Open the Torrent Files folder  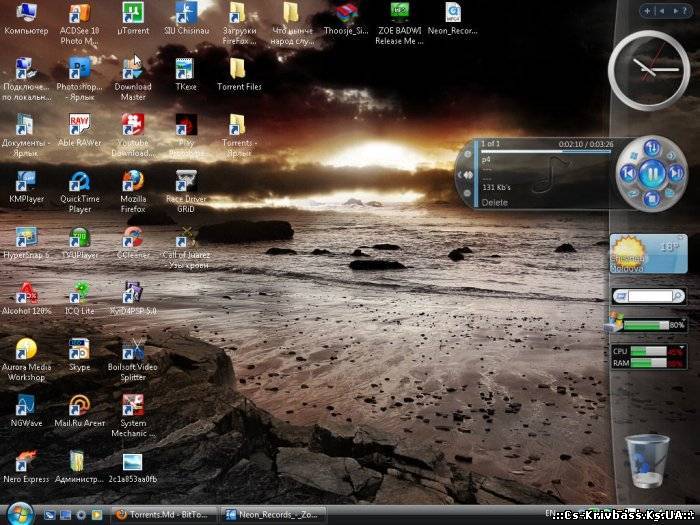tap(239, 75)
